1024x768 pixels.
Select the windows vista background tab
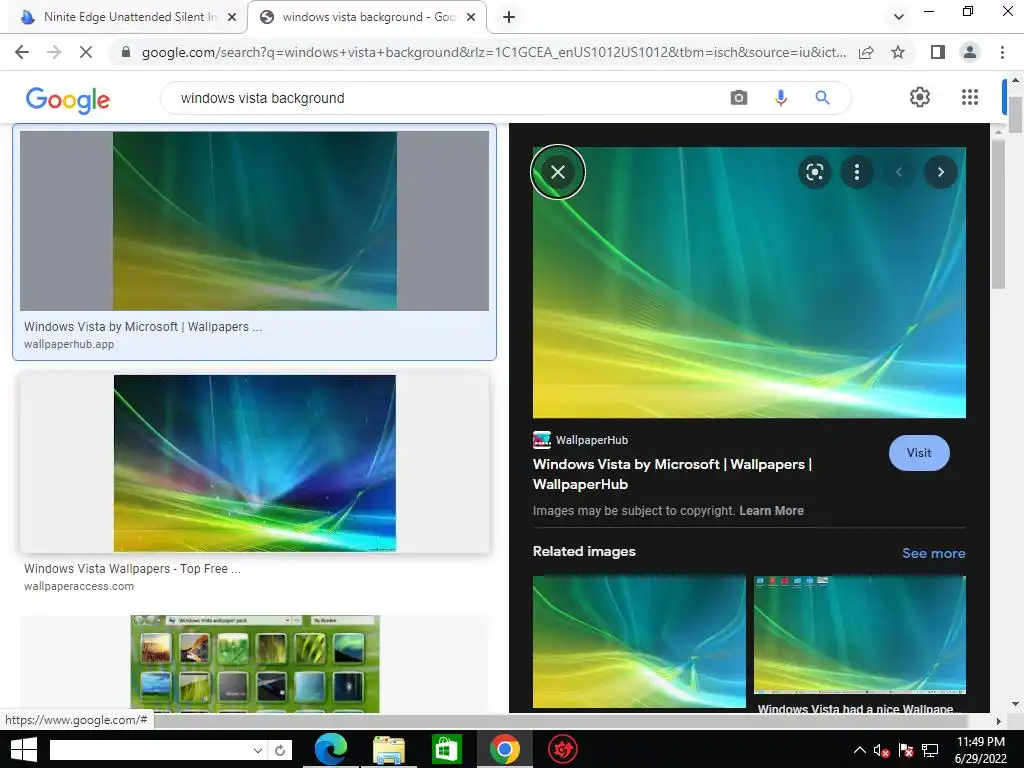pyautogui.click(x=367, y=17)
